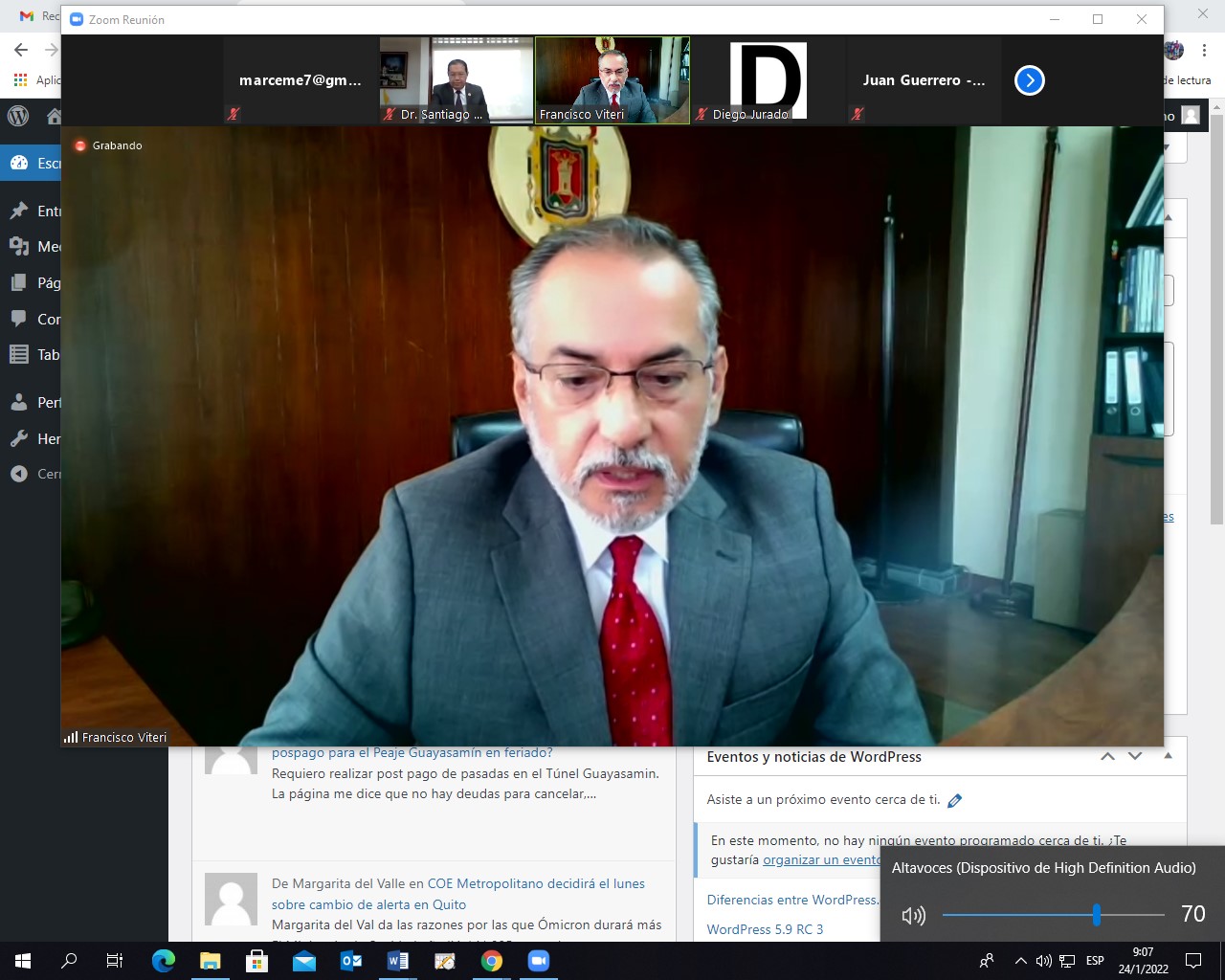The height and width of the screenshot is (980, 1225).
Task: Open File Explorer from the taskbar
Action: [x=211, y=961]
